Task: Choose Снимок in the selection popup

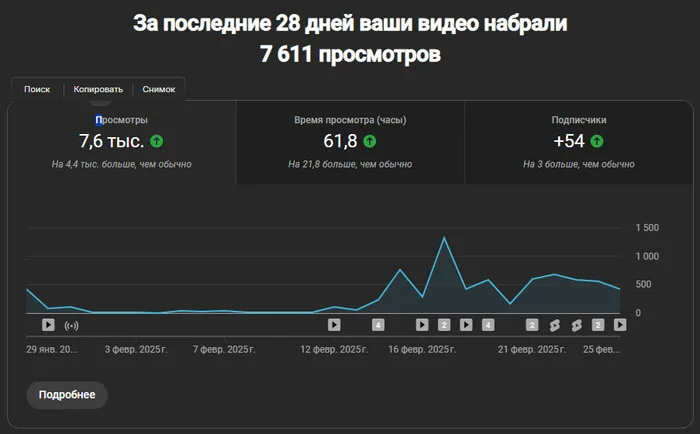Action: pos(158,89)
